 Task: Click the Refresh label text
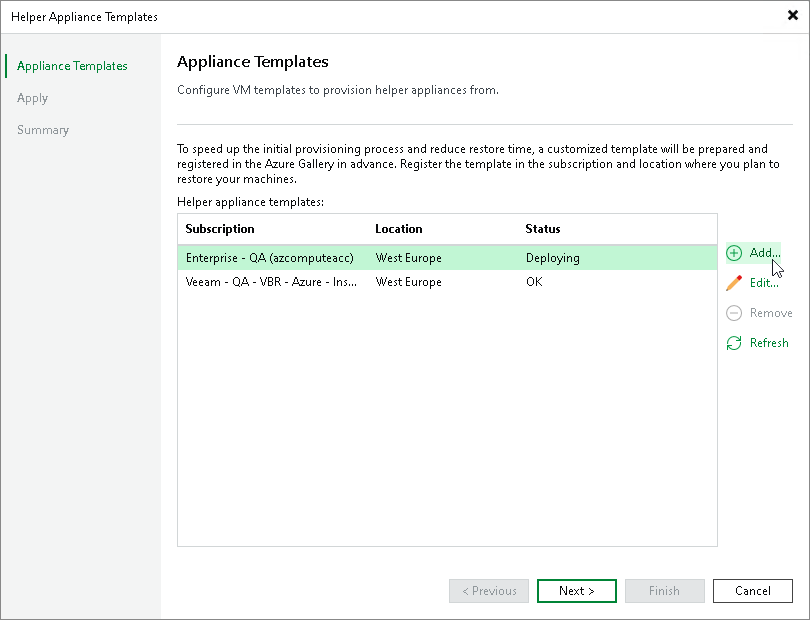coord(769,343)
